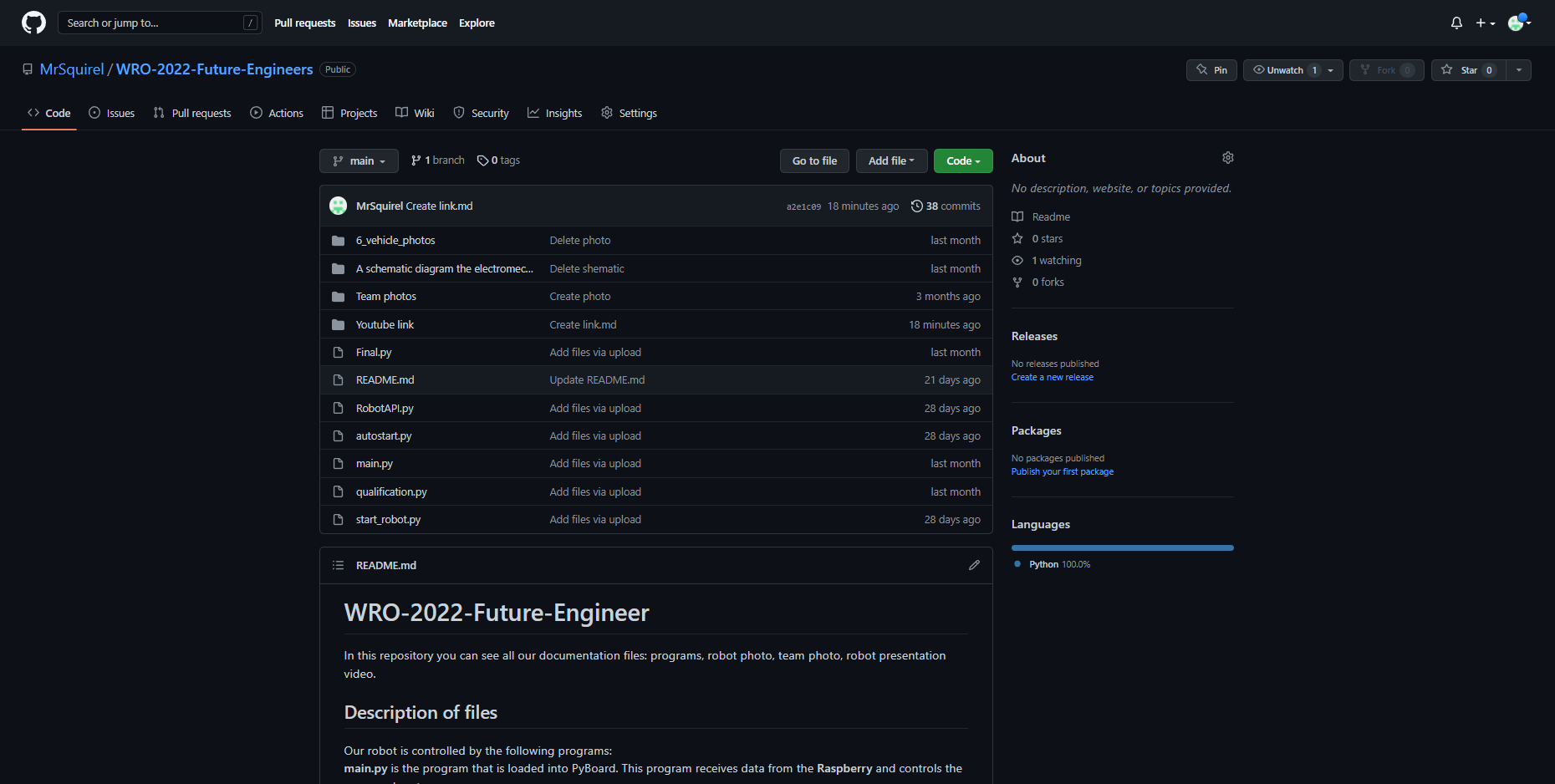Viewport: 1555px width, 784px height.
Task: Open the main branch selector
Action: [x=359, y=160]
